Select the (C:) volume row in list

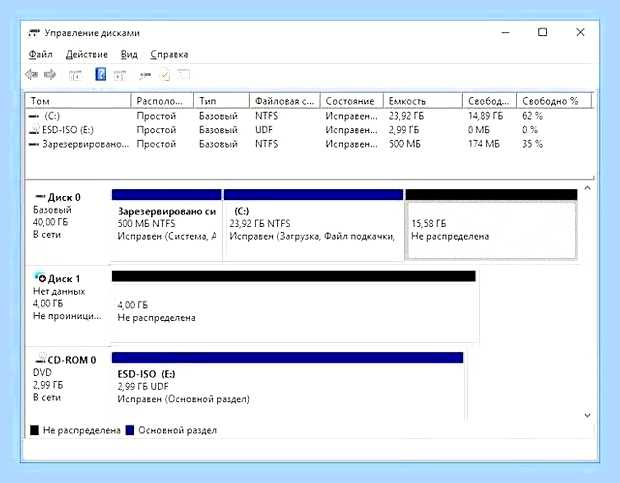click(x=309, y=116)
